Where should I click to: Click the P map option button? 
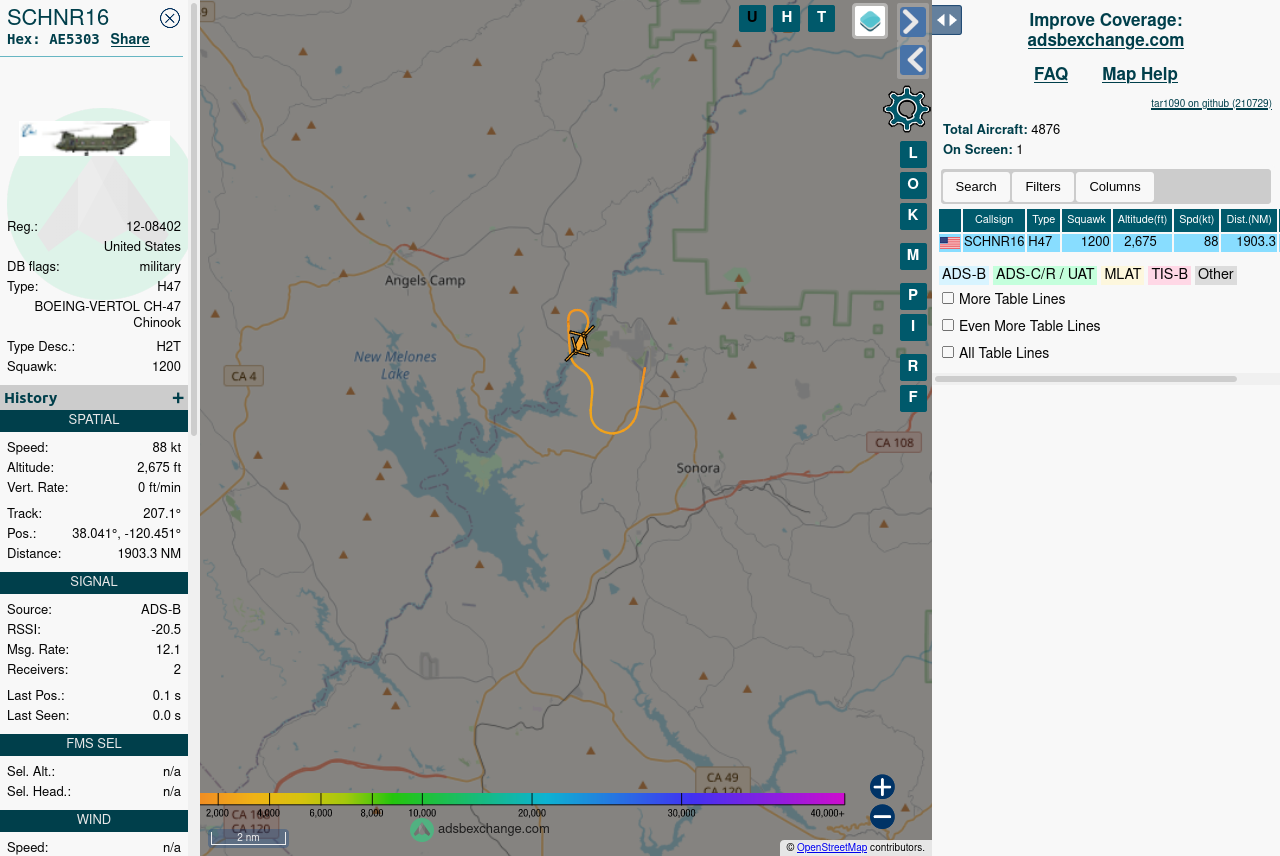point(913,296)
